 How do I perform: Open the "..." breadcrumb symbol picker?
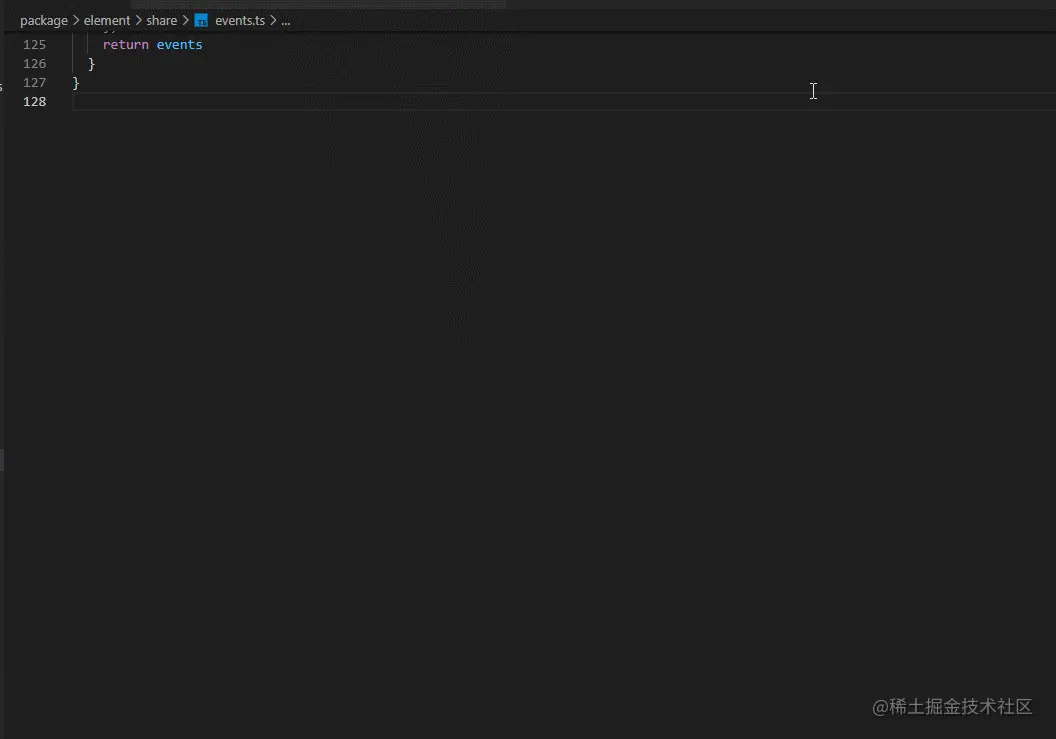point(285,20)
